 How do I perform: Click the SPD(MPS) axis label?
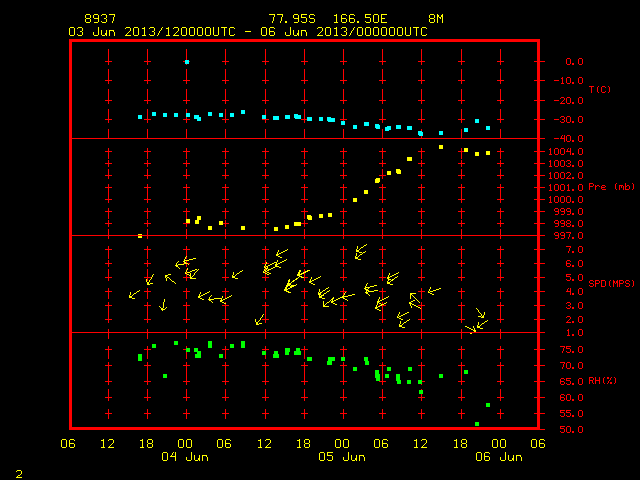[x=611, y=283]
